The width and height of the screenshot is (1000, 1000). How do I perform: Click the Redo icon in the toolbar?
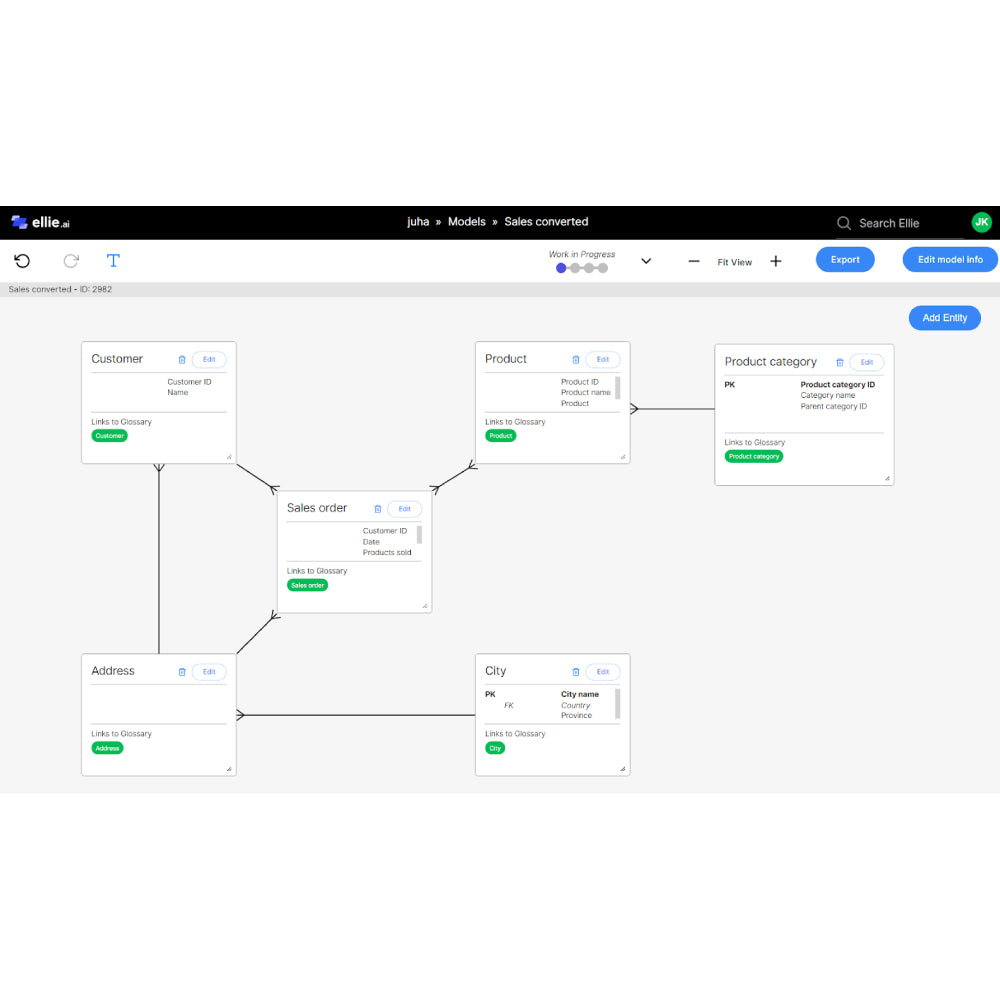[x=70, y=261]
